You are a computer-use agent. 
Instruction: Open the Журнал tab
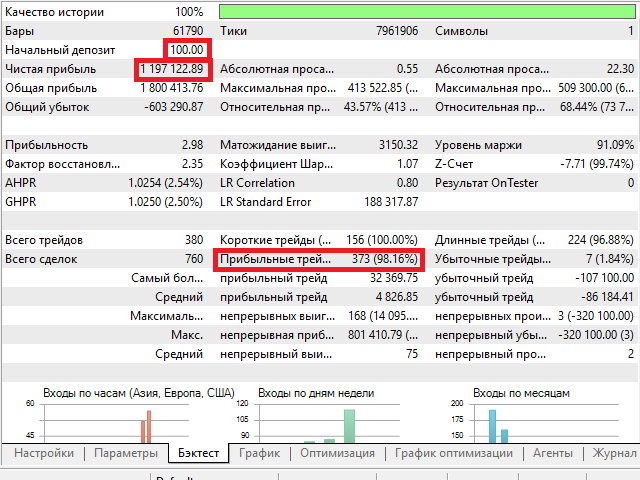pos(615,453)
